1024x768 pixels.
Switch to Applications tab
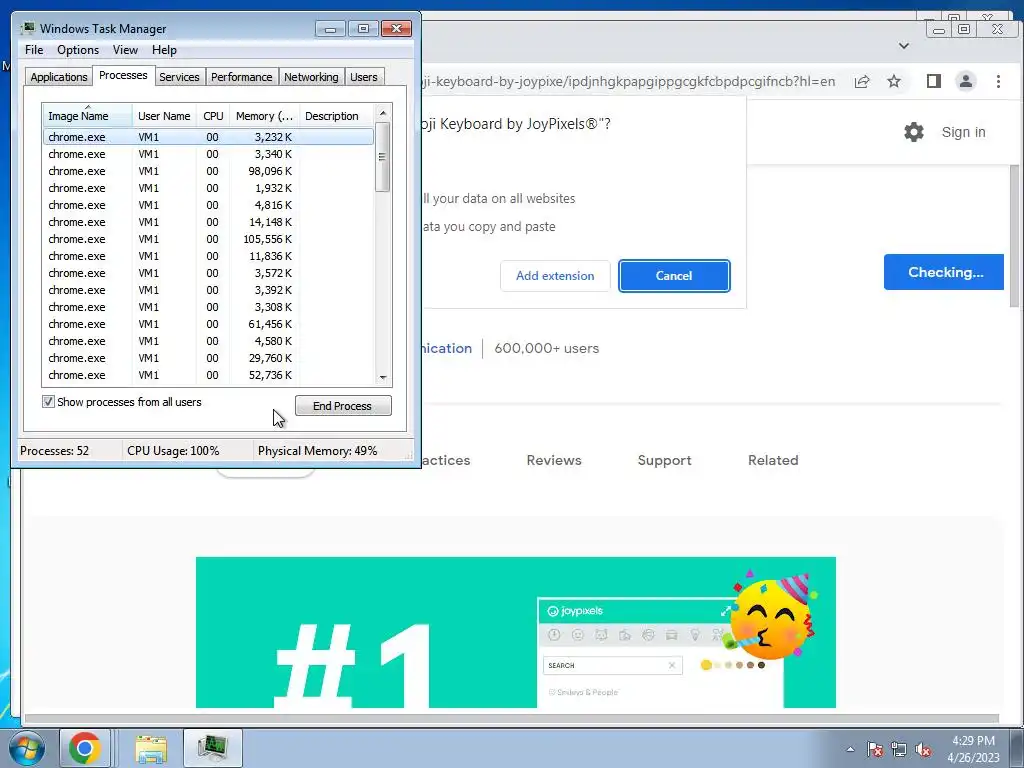pos(59,77)
